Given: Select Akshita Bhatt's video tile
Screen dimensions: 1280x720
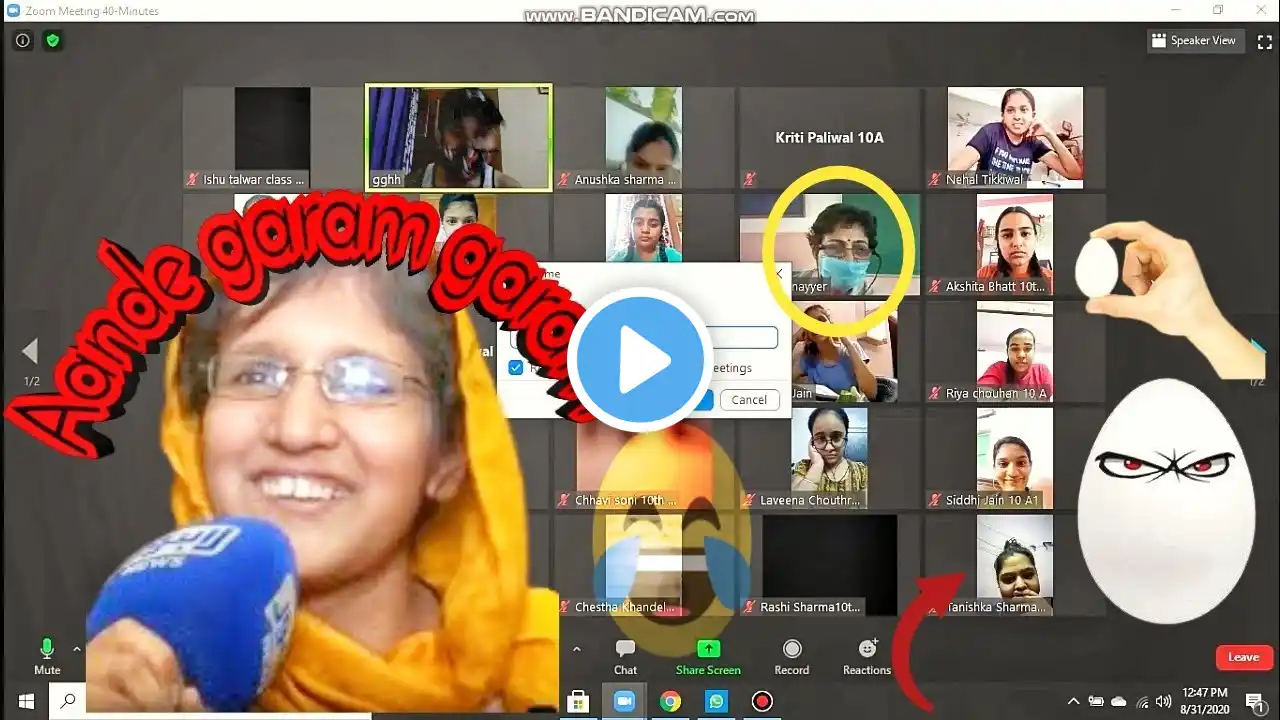Looking at the screenshot, I should (1015, 245).
